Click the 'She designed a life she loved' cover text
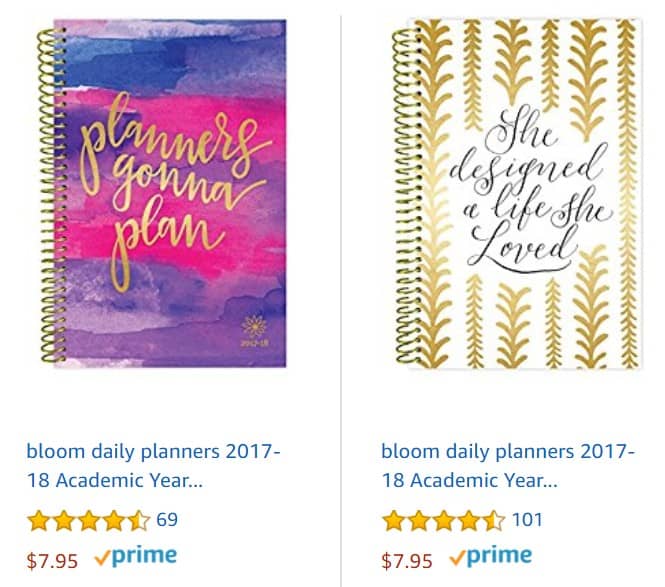The width and height of the screenshot is (665, 587). click(x=530, y=189)
